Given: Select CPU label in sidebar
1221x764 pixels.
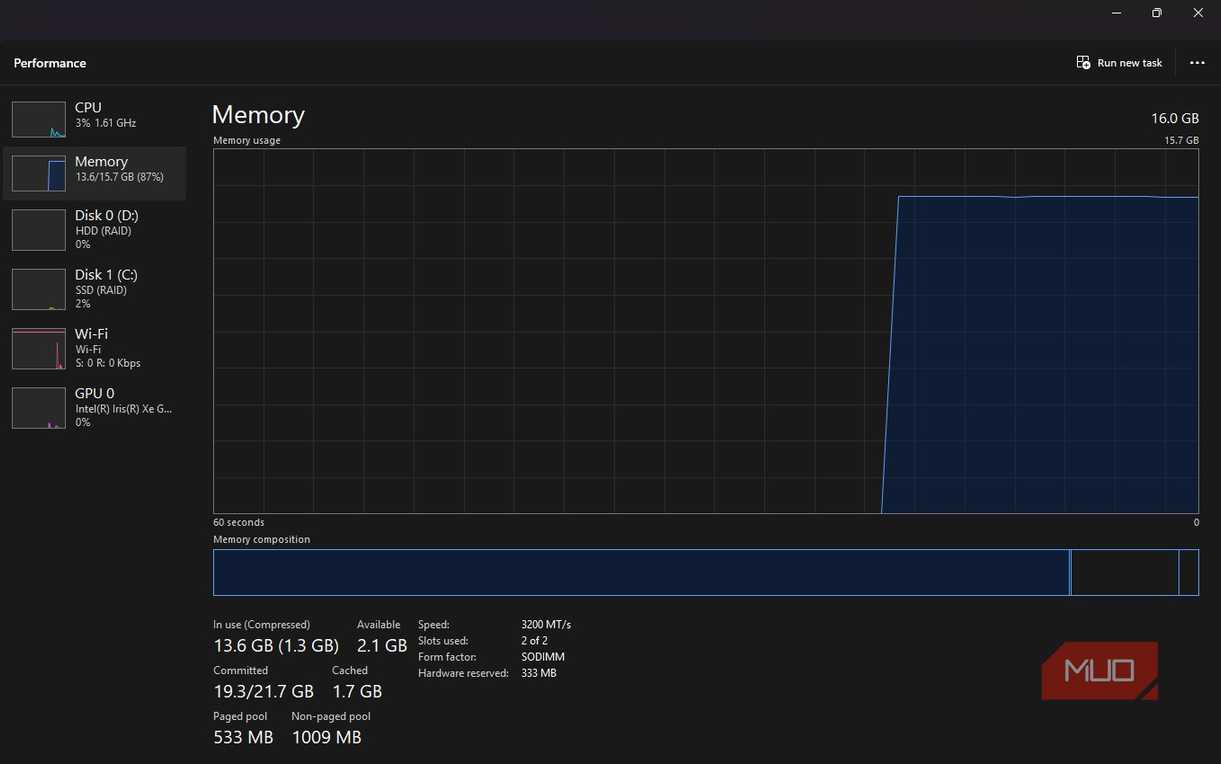Looking at the screenshot, I should 88,107.
